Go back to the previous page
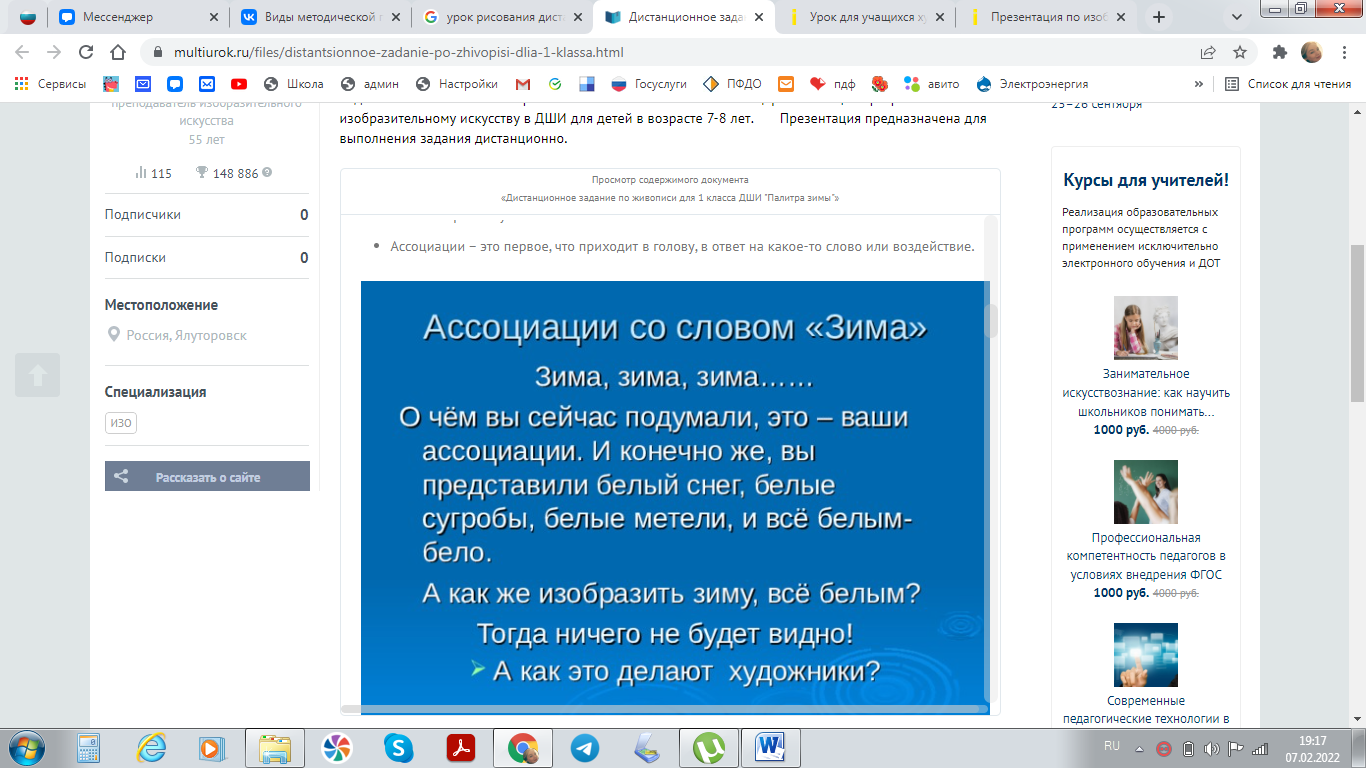The width and height of the screenshot is (1366, 768). pyautogui.click(x=22, y=52)
